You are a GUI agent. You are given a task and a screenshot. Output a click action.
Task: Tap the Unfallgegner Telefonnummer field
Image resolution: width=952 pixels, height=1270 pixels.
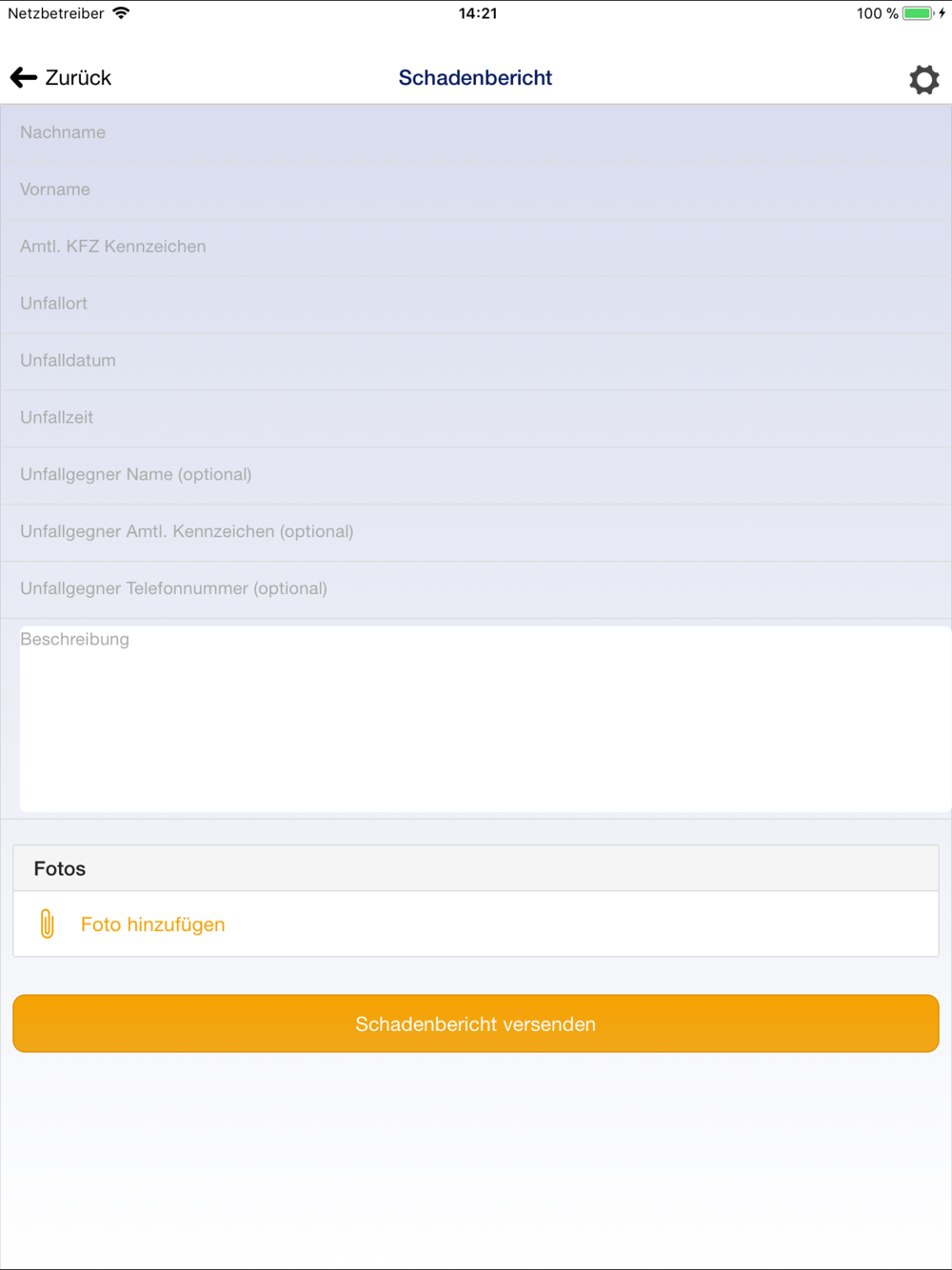pos(476,589)
